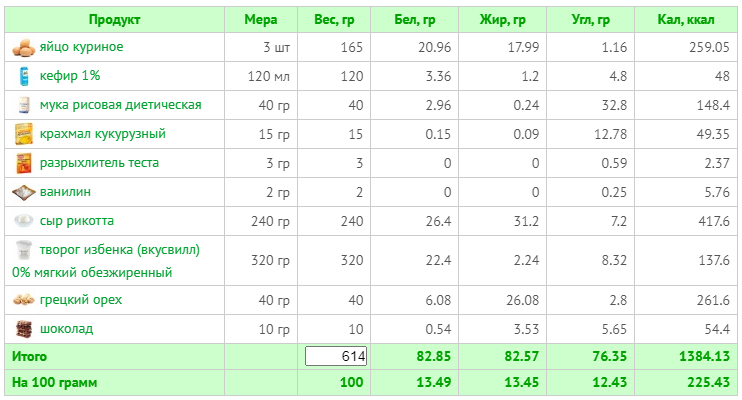Click the total weight input field 614
Image resolution: width=742 pixels, height=400 pixels.
(336, 356)
